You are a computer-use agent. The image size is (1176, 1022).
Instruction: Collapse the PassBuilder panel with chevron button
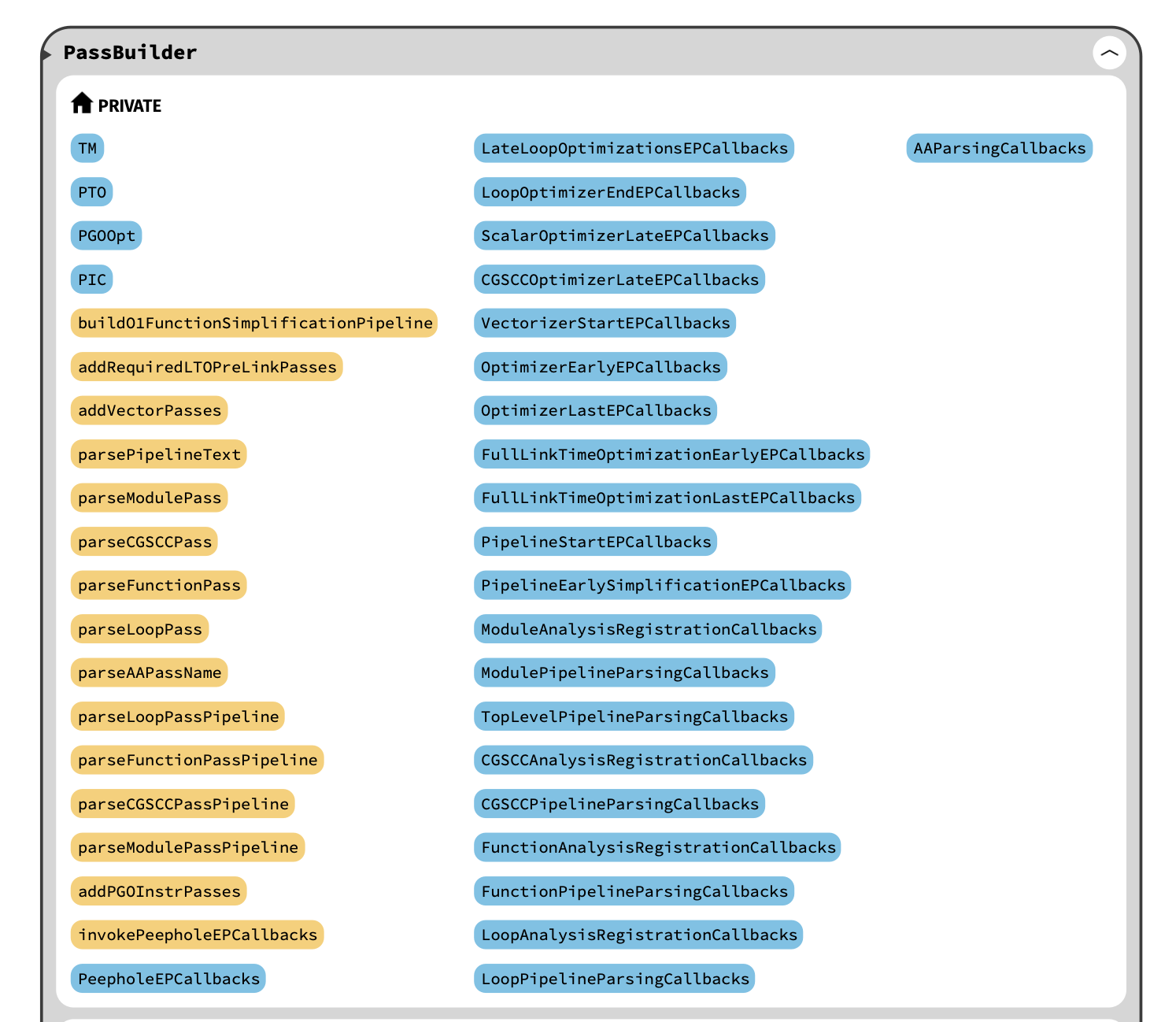click(x=1109, y=53)
